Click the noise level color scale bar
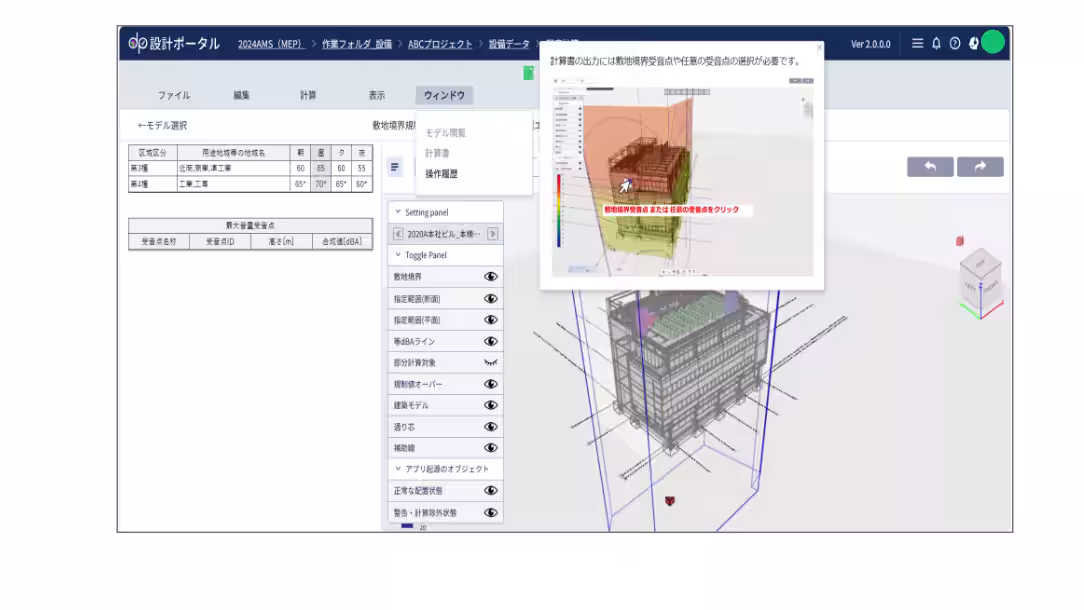 coord(407,525)
